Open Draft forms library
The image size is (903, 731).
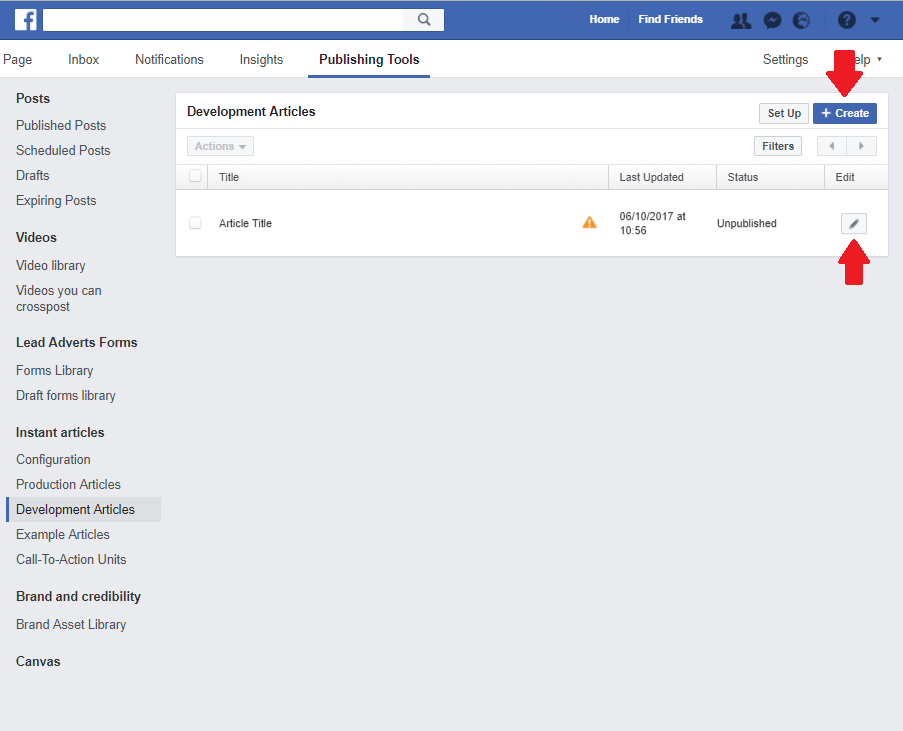(x=66, y=396)
